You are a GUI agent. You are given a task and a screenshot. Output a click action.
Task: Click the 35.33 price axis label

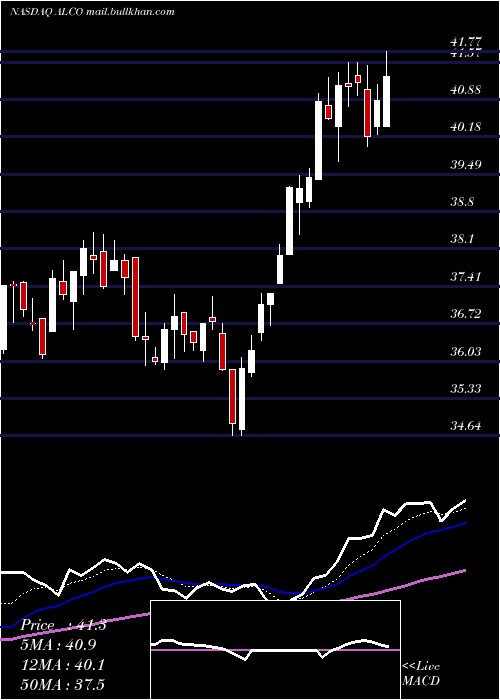pos(466,389)
